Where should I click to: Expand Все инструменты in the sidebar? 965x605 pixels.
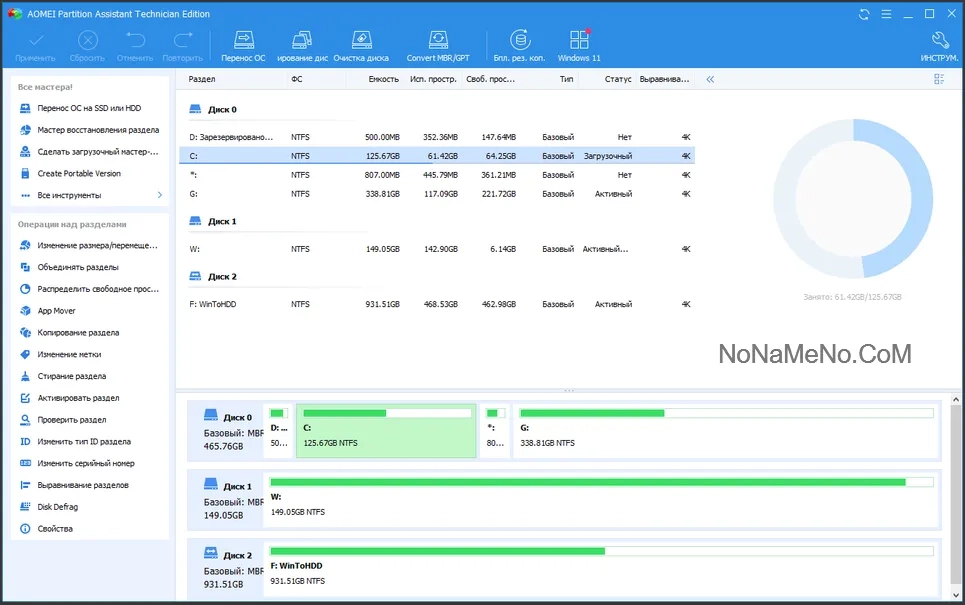tap(88, 195)
